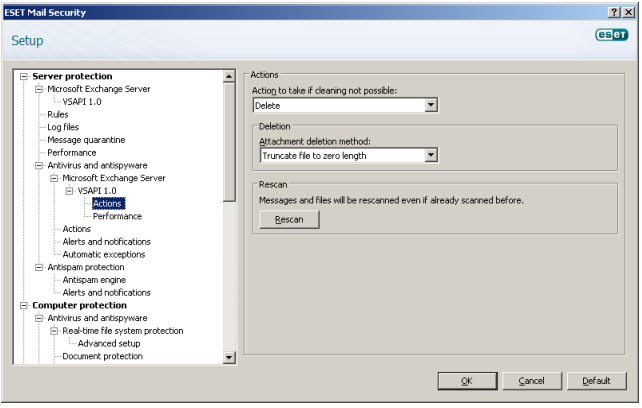Collapse the Server protection tree node

(24, 77)
